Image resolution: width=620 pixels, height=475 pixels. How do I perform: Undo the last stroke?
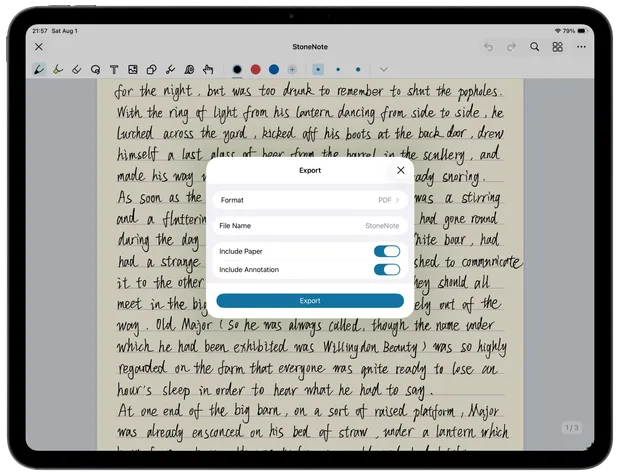[489, 47]
